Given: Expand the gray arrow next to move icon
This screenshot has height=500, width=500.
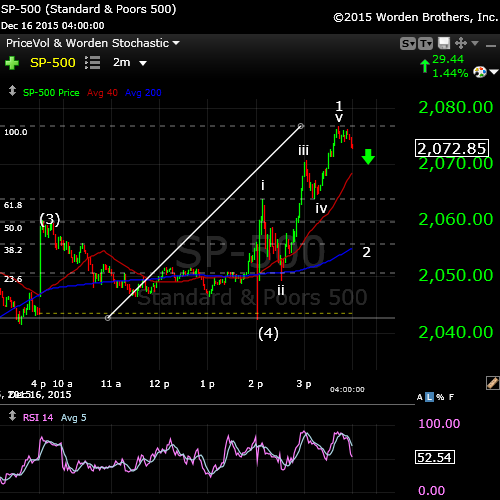Looking at the screenshot, I should tap(475, 43).
